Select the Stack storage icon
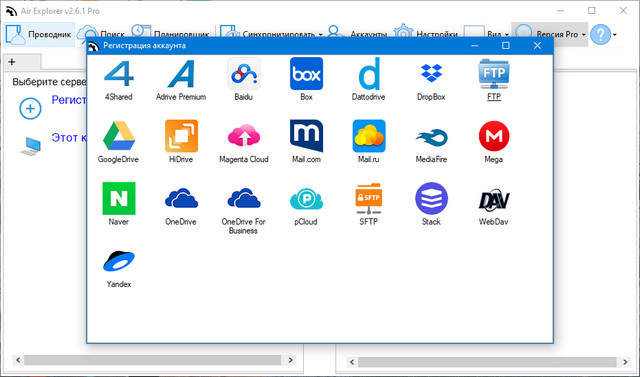 [431, 199]
